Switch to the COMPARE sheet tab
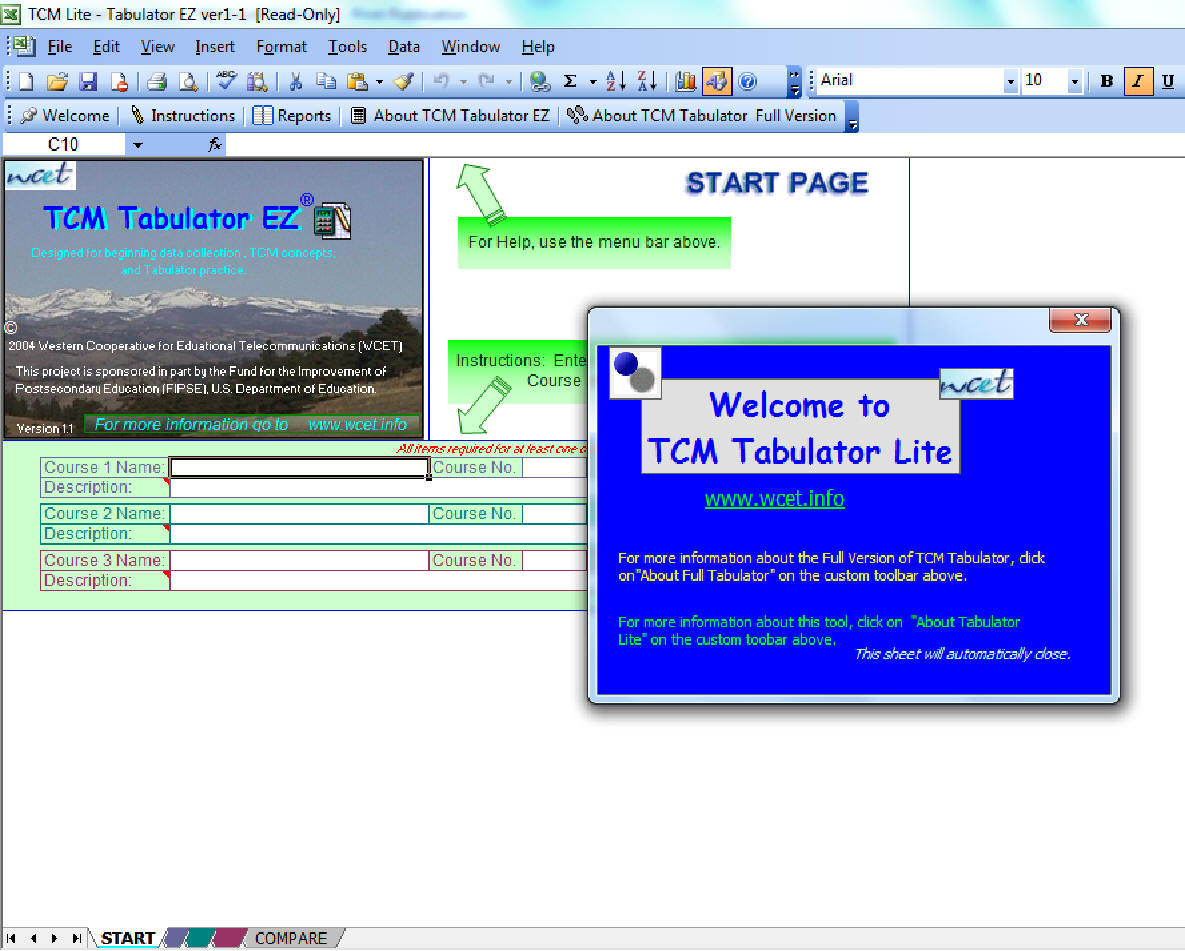The height and width of the screenshot is (951, 1185). tap(290, 938)
